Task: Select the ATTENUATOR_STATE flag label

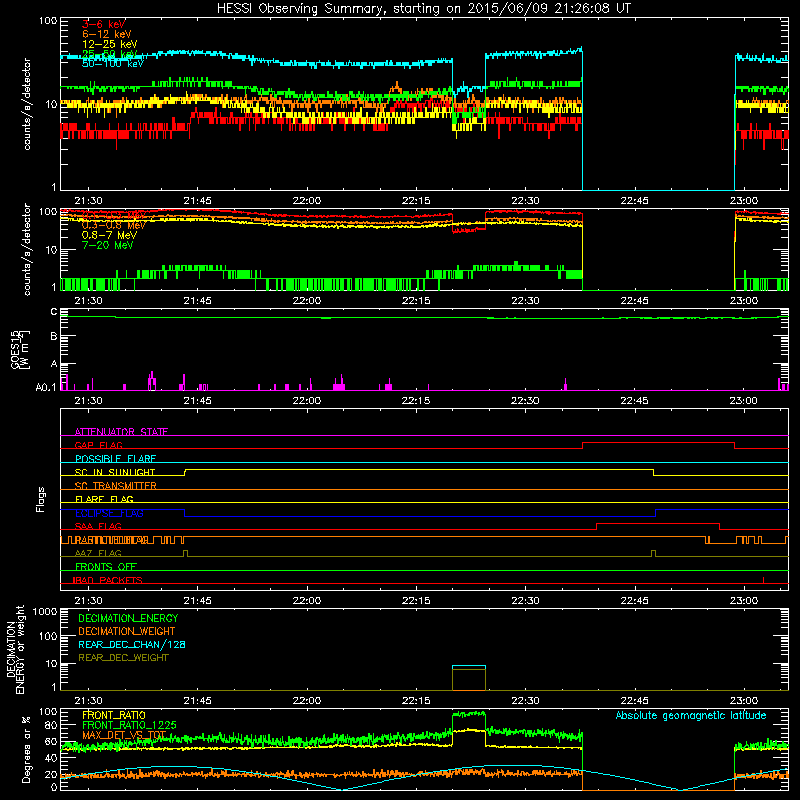Action: point(121,432)
